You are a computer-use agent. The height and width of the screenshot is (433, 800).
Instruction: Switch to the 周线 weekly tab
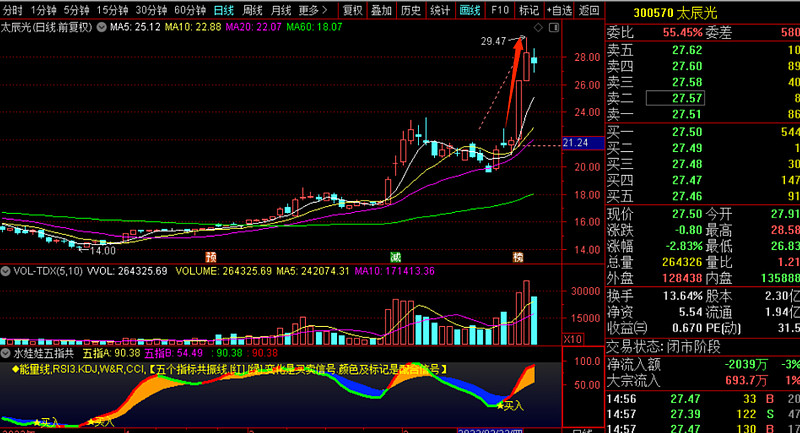(252, 10)
